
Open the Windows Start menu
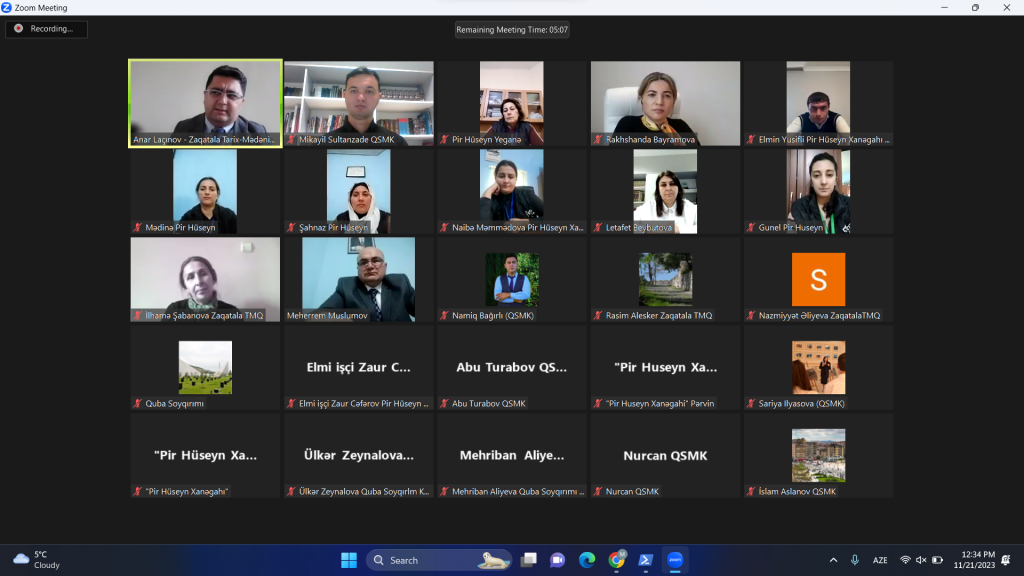349,560
